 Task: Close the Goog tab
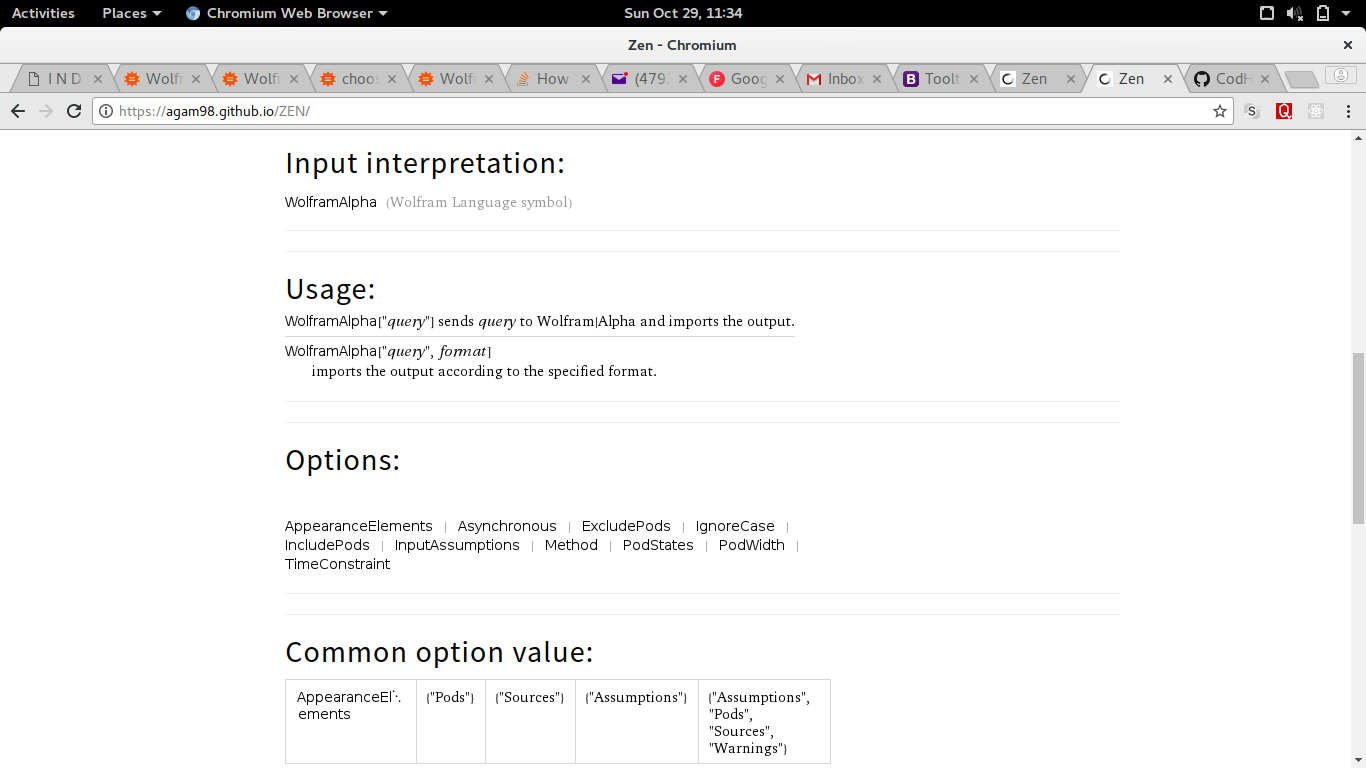pyautogui.click(x=780, y=79)
